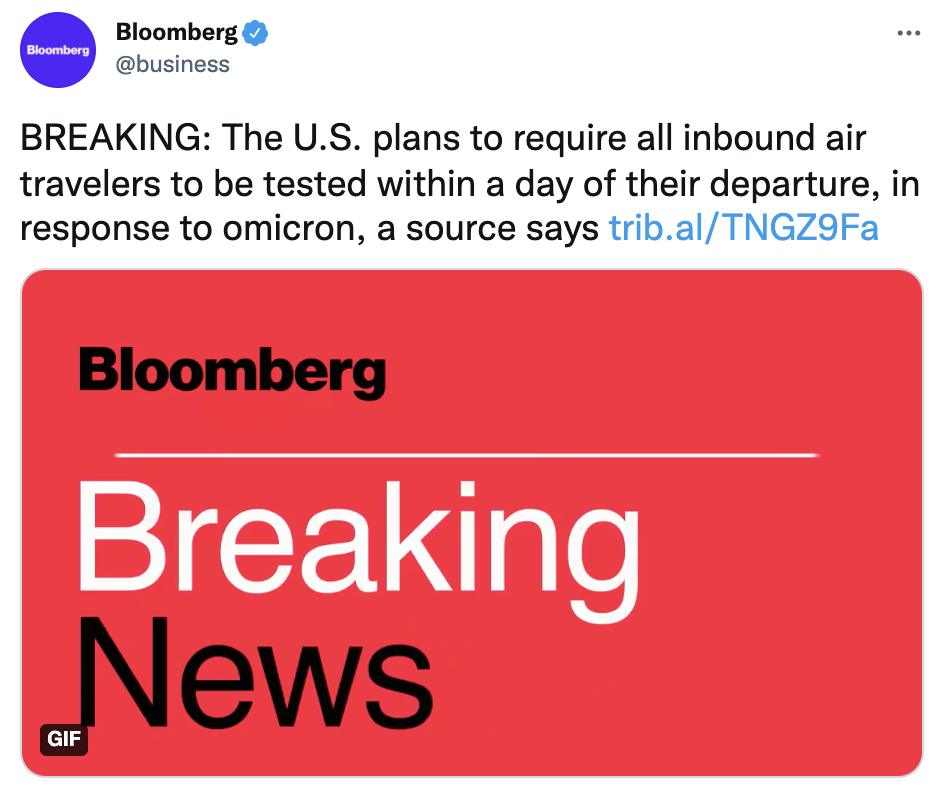Click the white divider line in the GIF
942x800 pixels.
[467, 455]
